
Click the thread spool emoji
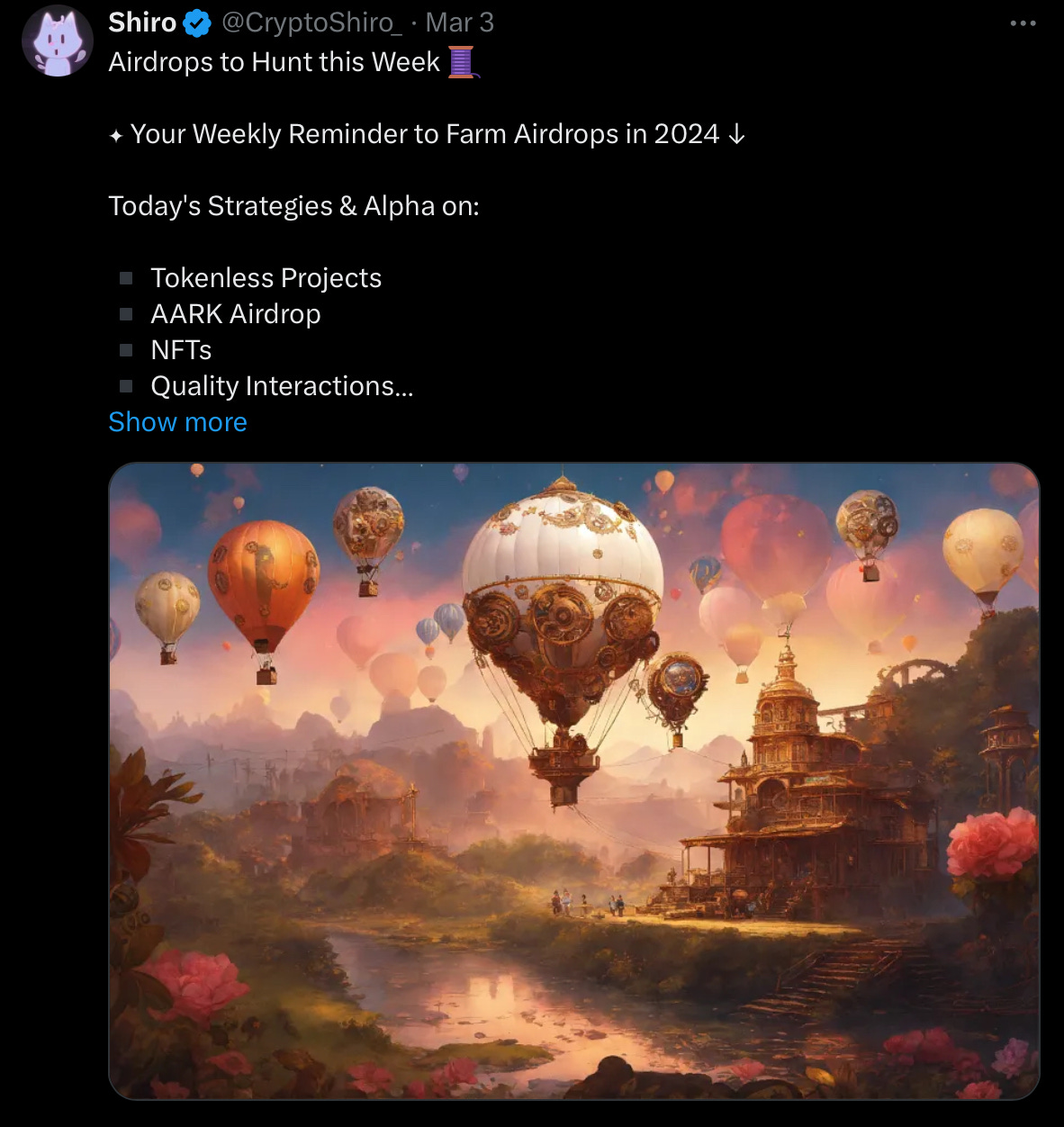pyautogui.click(x=462, y=62)
